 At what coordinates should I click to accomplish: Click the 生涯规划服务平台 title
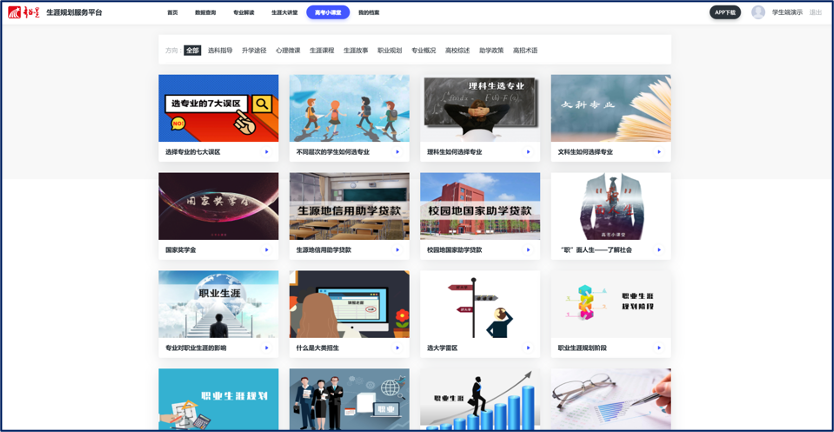(x=74, y=12)
